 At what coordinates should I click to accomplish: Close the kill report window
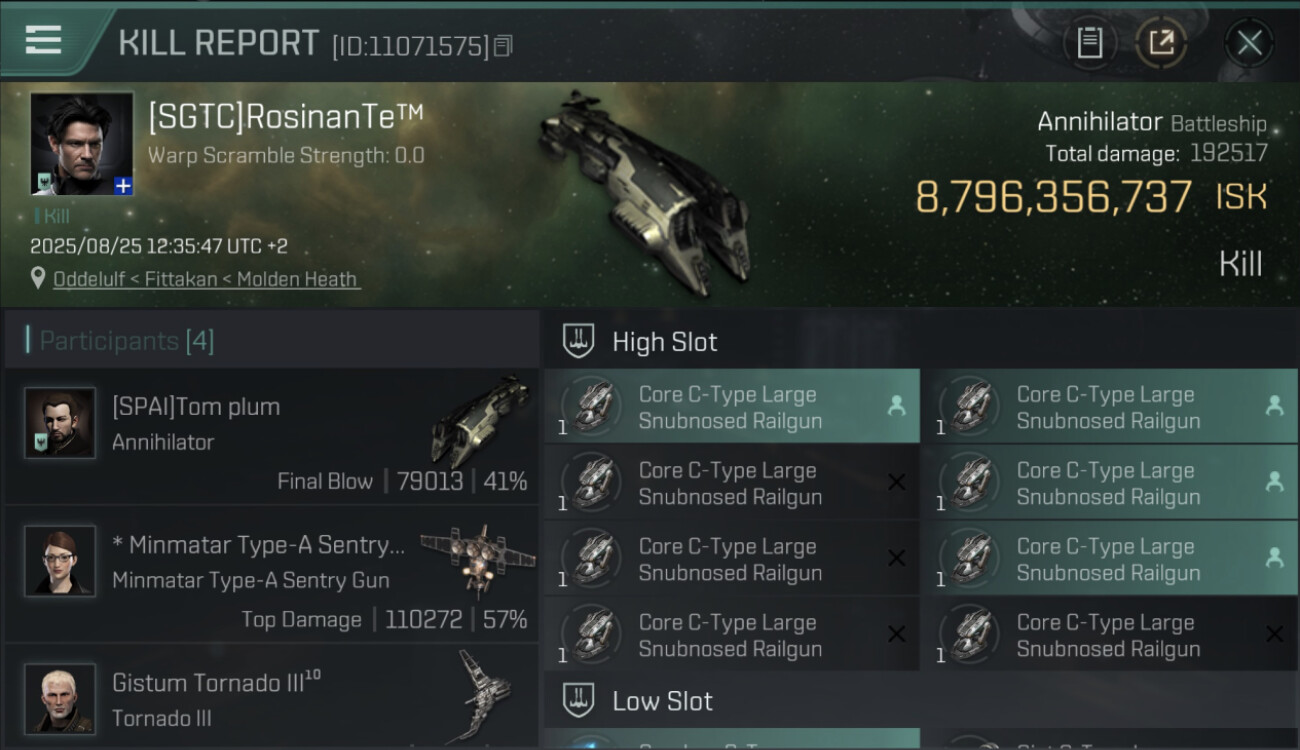(1249, 42)
